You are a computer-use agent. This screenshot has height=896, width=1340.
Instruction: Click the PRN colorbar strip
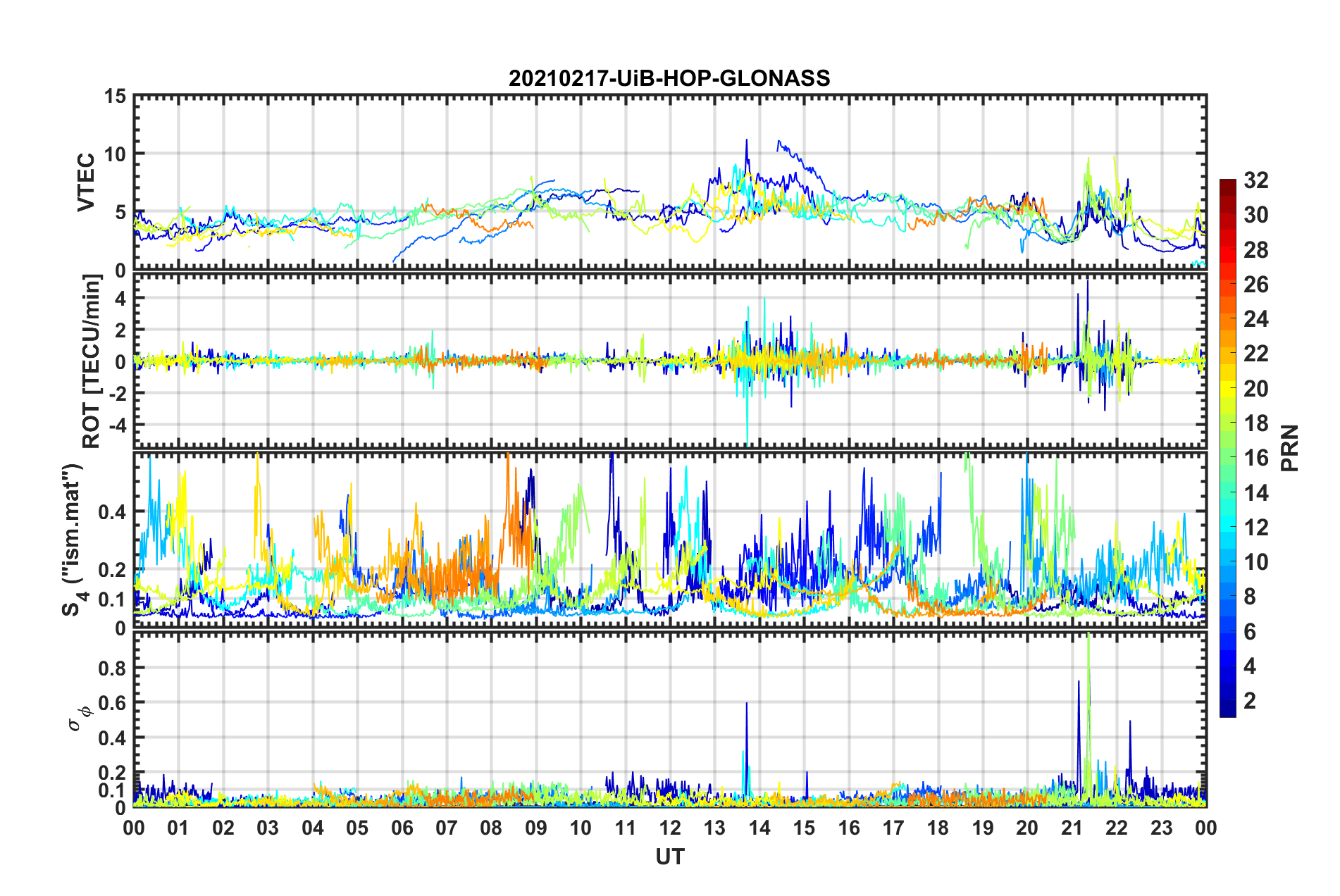point(1227,448)
